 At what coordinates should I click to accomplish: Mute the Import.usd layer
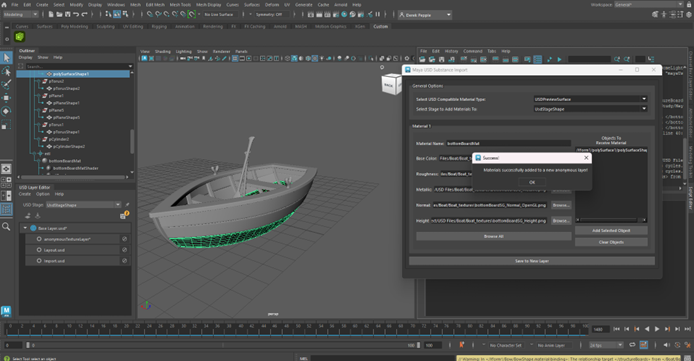tap(124, 261)
